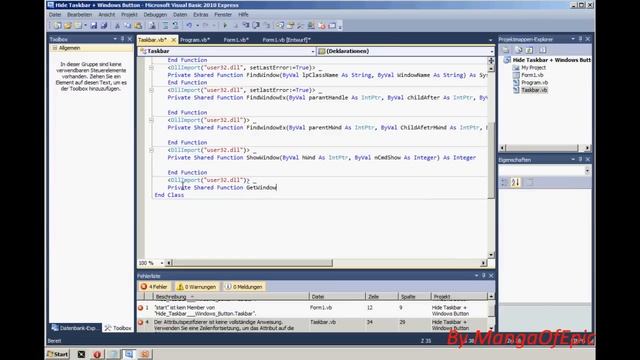Open the Debuggen menu
This screenshot has height=360, width=640.
pos(155,14)
